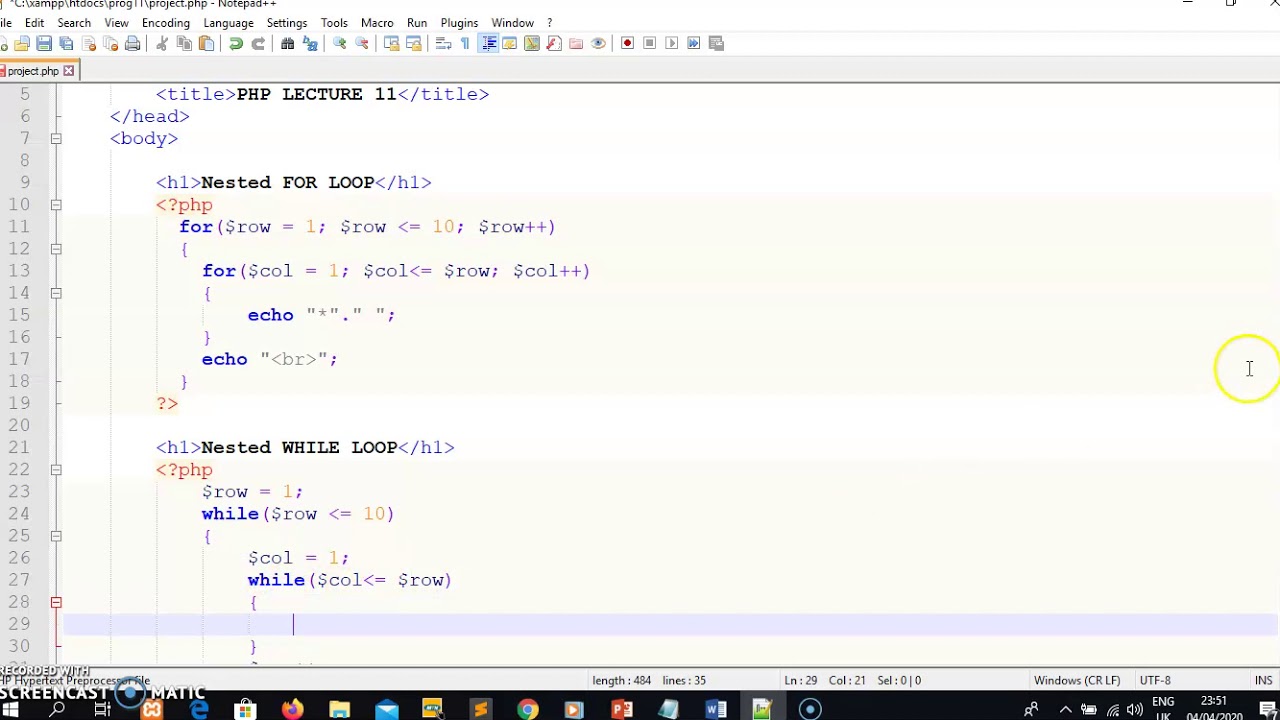Open Find with the binoculars icon
Viewport: 1280px width, 720px height.
(x=288, y=43)
